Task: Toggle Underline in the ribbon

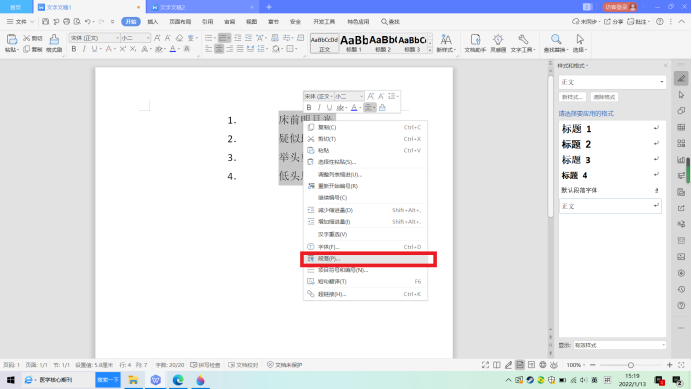Action: pyautogui.click(x=94, y=49)
